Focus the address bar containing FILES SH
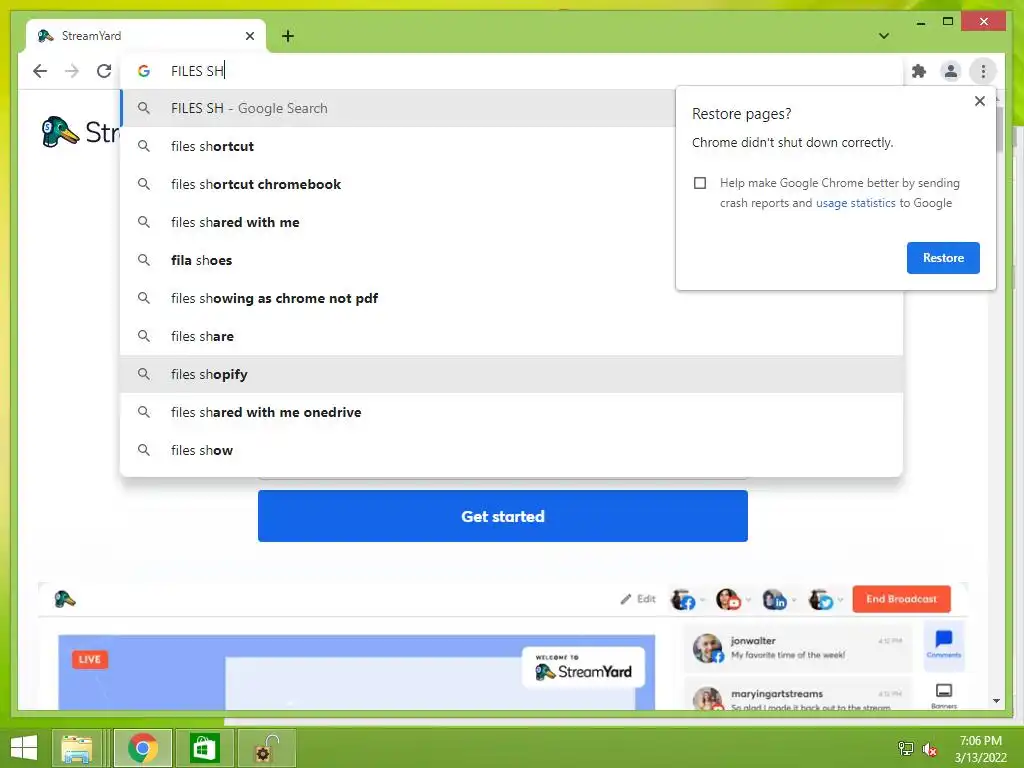 (x=511, y=71)
